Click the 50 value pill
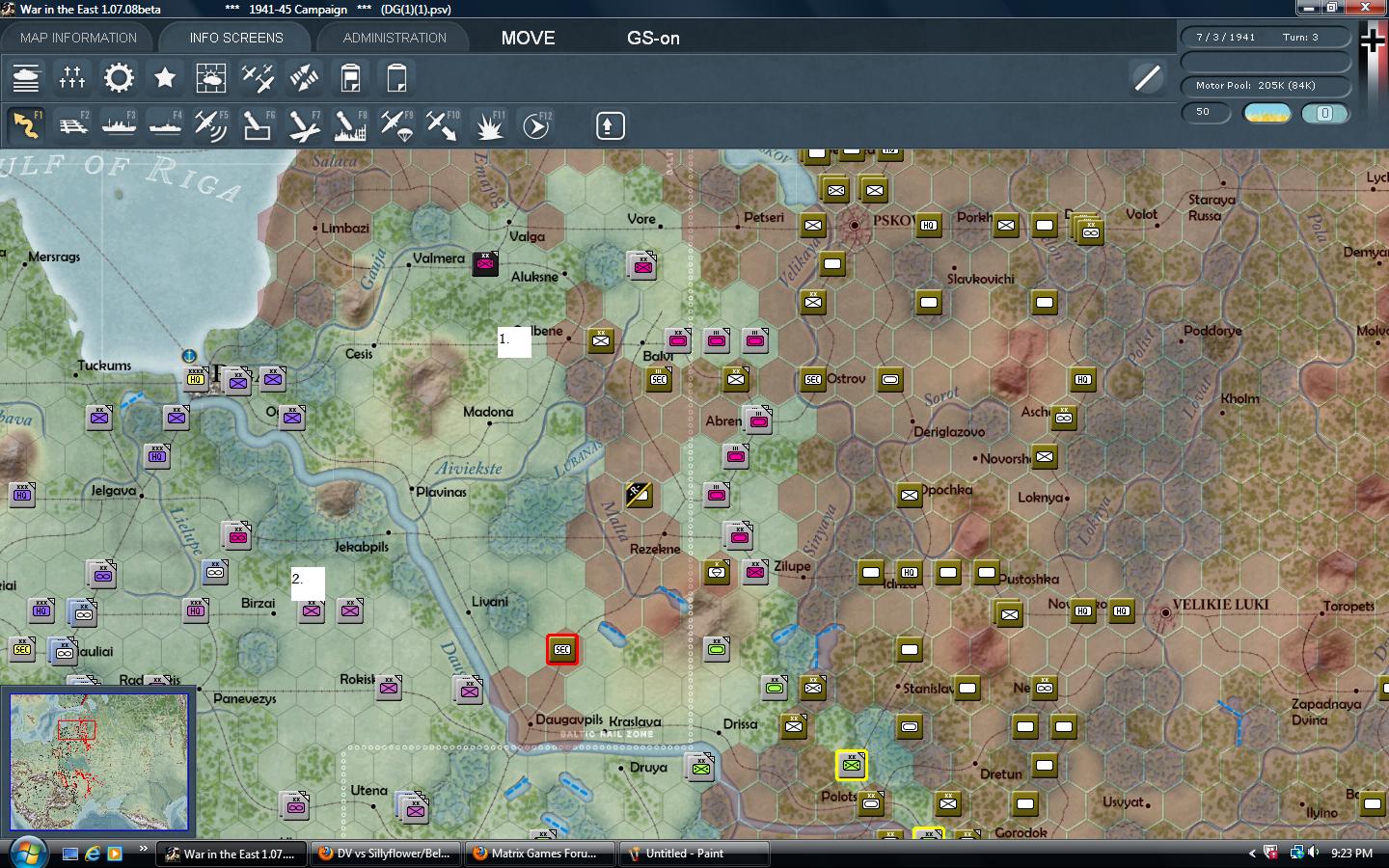 [1205, 112]
